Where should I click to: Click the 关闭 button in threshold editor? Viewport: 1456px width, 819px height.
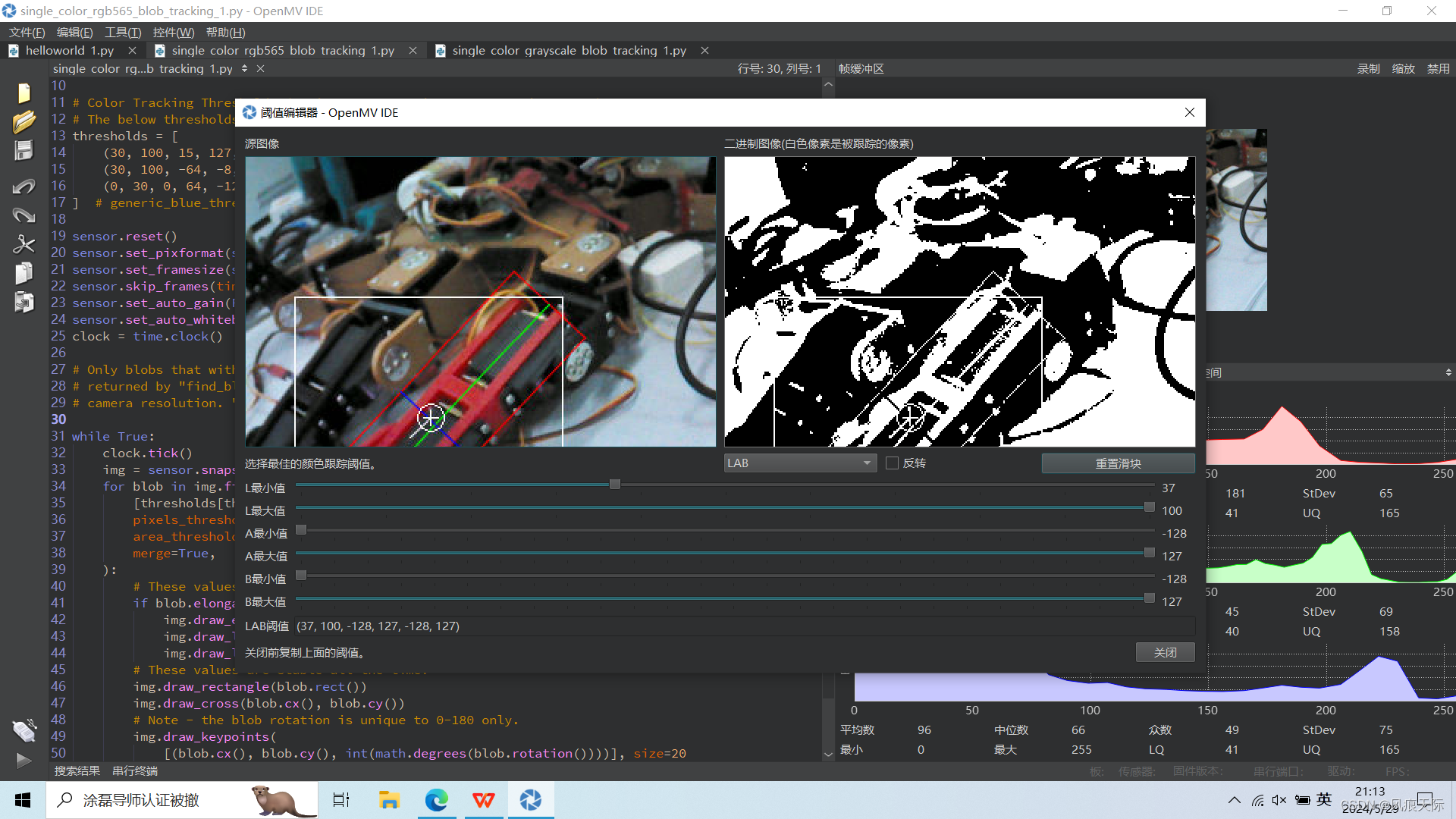[1165, 652]
